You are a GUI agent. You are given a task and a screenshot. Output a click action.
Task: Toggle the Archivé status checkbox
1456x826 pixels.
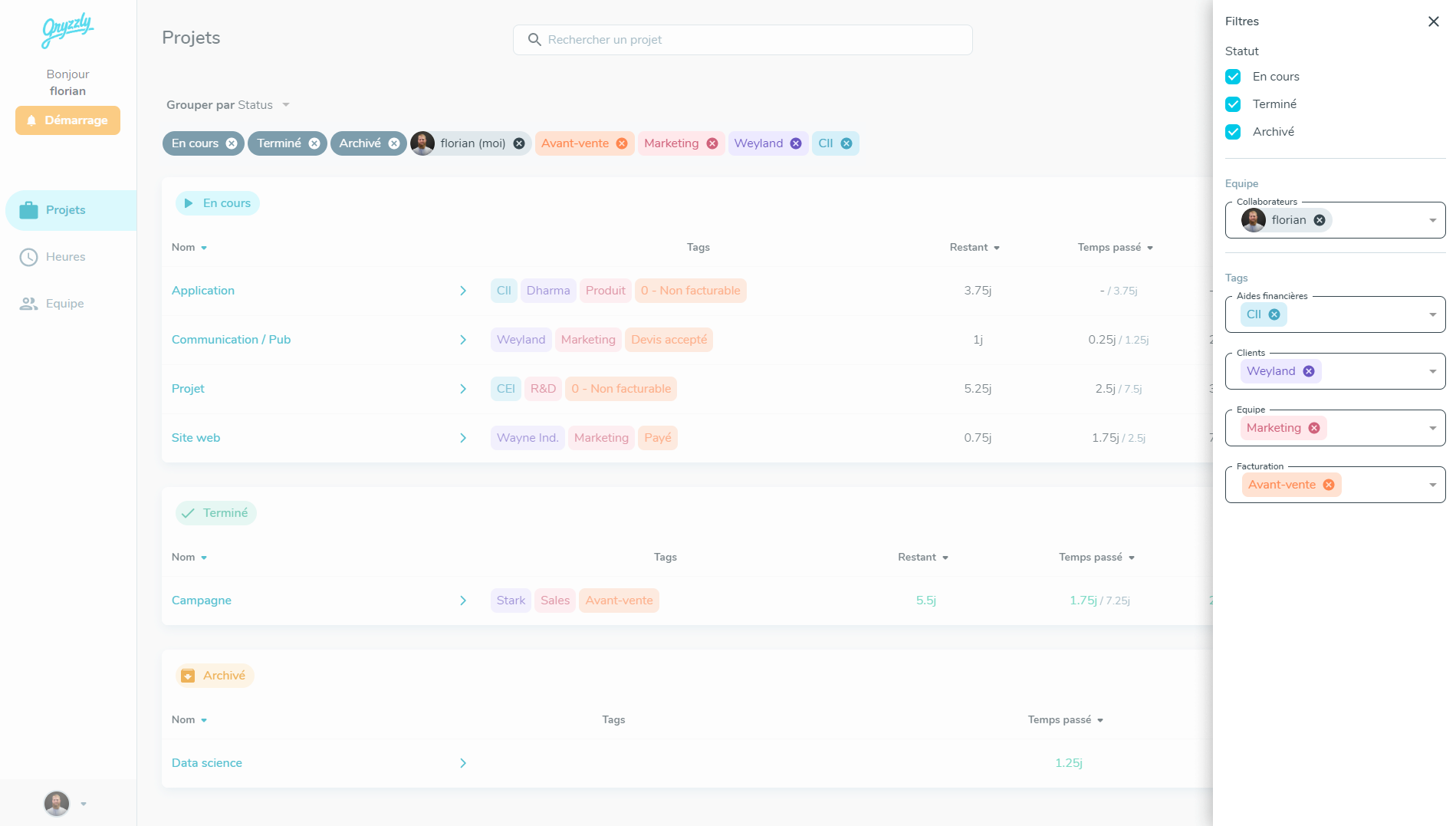pyautogui.click(x=1233, y=132)
